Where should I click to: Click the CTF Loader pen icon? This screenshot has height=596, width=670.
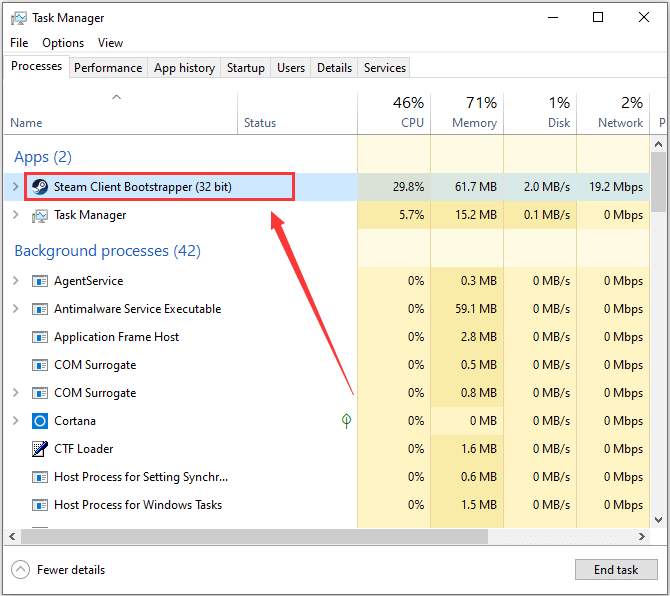[40, 449]
